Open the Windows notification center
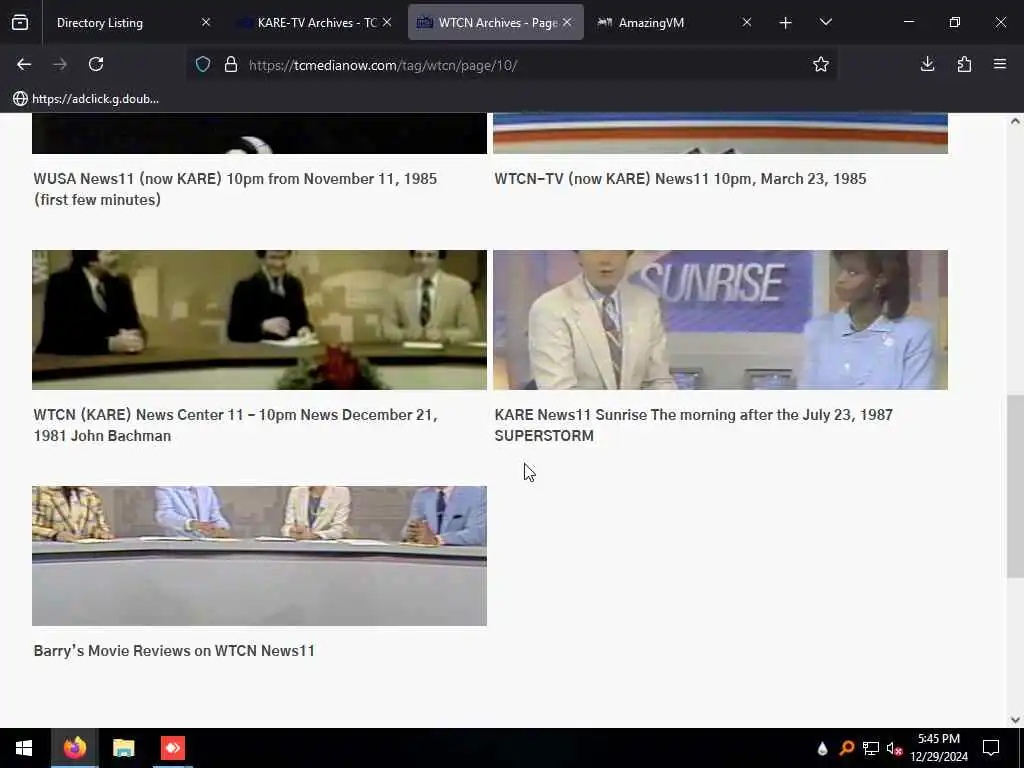1024x768 pixels. click(991, 748)
